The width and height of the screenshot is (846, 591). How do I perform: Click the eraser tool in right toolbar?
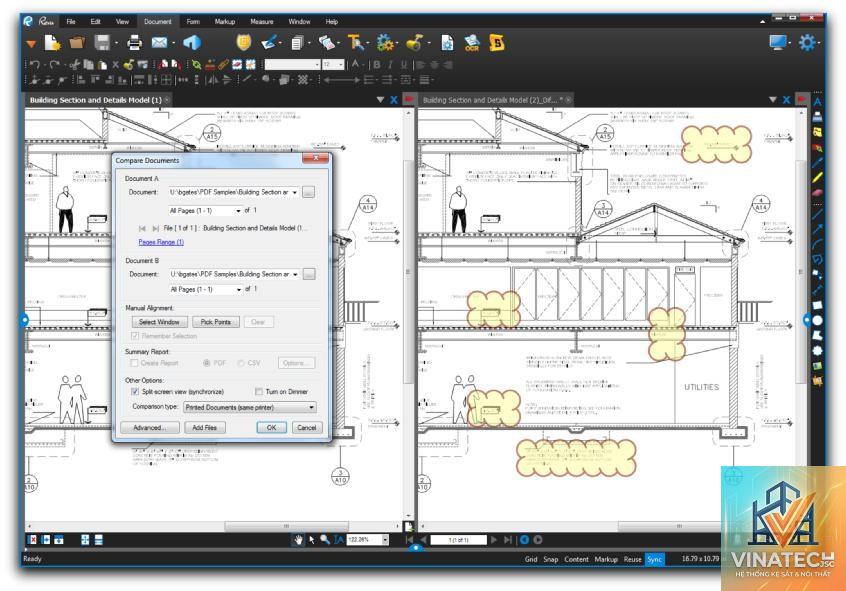coord(817,192)
